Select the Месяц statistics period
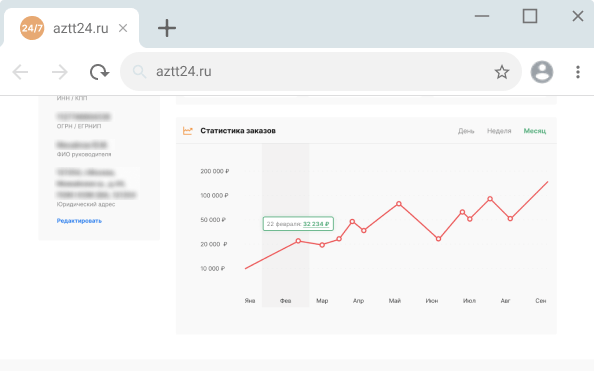Viewport: 594px width, 371px height. (x=535, y=131)
